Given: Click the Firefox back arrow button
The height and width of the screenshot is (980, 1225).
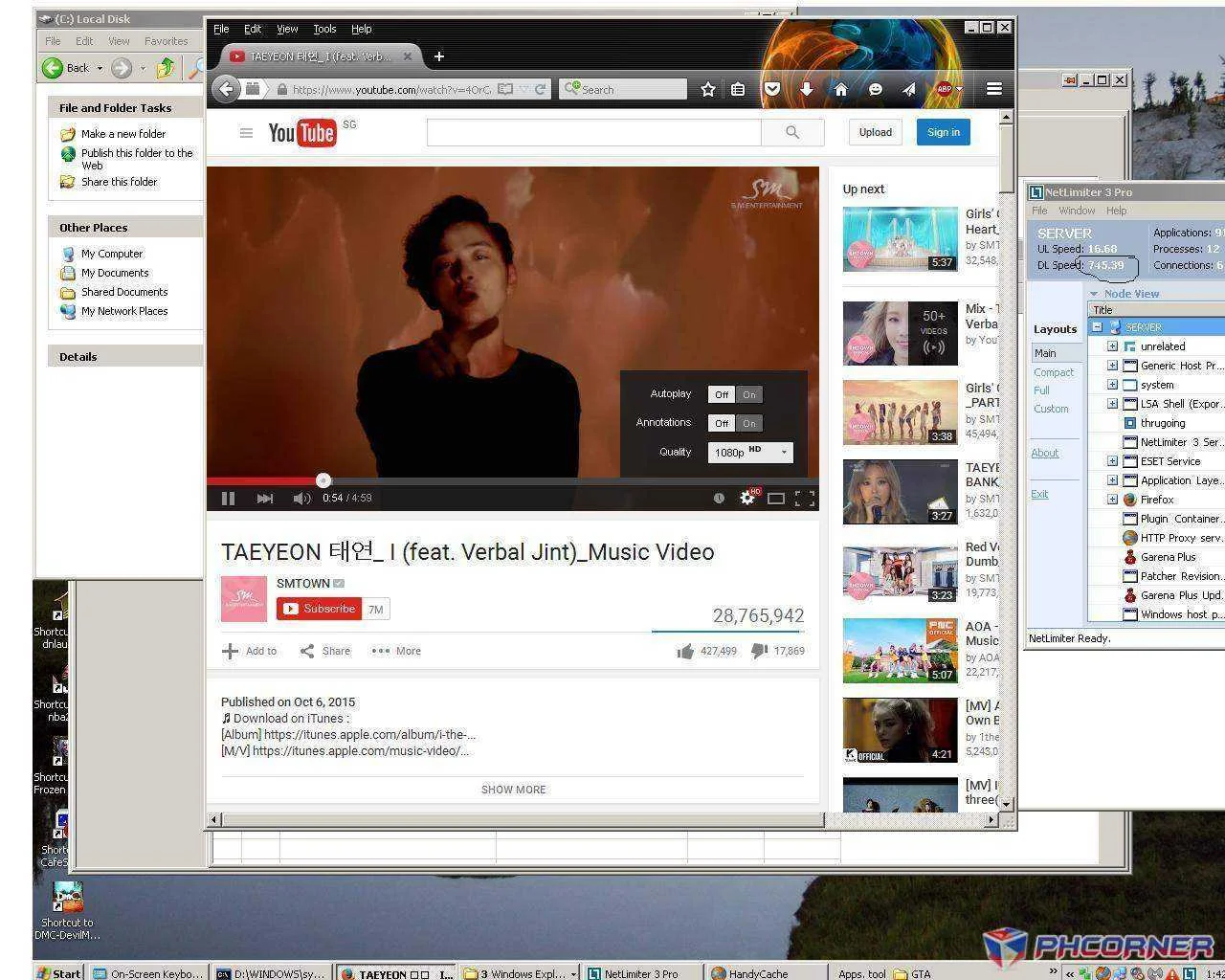Looking at the screenshot, I should tap(226, 89).
